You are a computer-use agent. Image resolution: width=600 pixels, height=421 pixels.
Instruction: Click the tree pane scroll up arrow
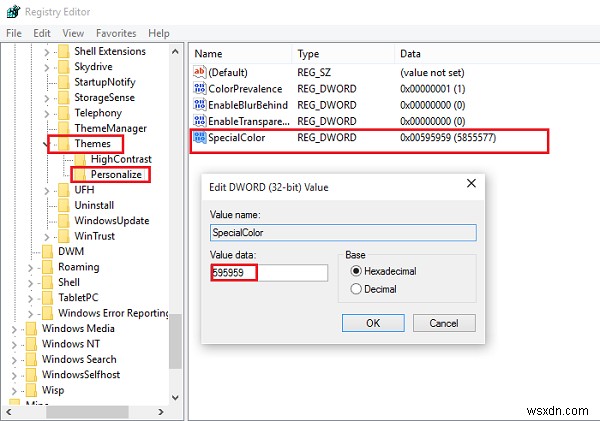(x=175, y=51)
